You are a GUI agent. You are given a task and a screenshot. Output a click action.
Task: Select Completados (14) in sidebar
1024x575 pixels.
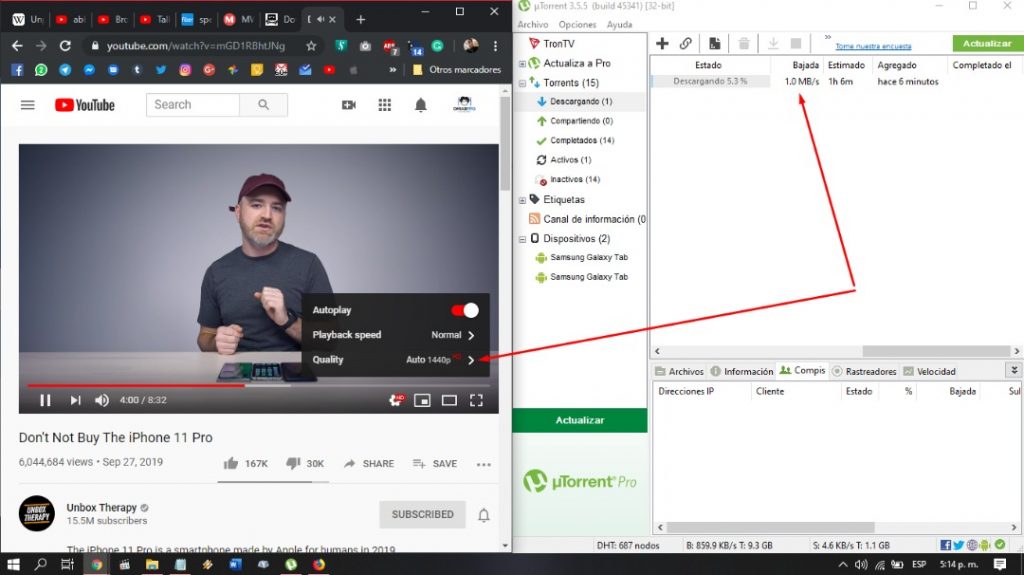[x=581, y=140]
